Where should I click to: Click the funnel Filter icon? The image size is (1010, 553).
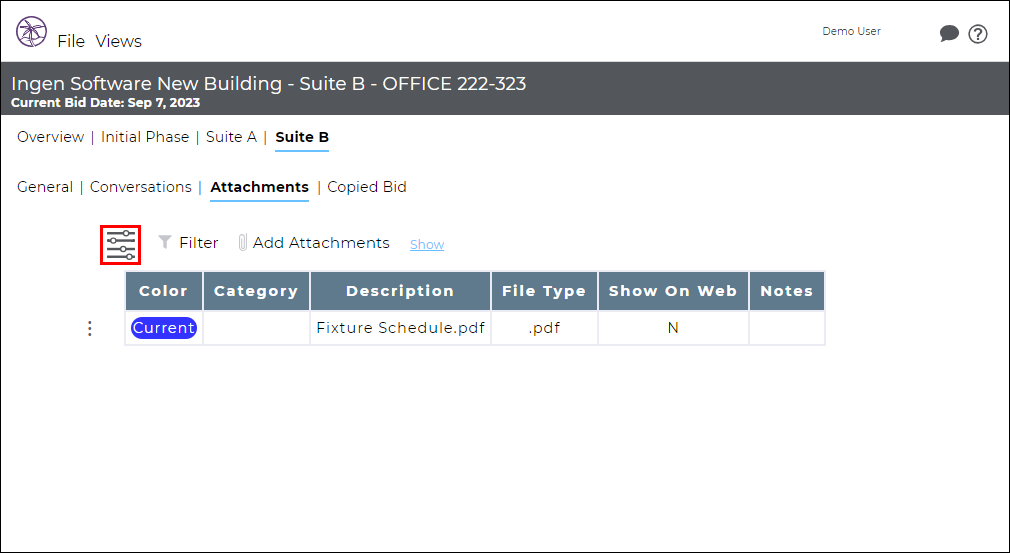coord(165,242)
